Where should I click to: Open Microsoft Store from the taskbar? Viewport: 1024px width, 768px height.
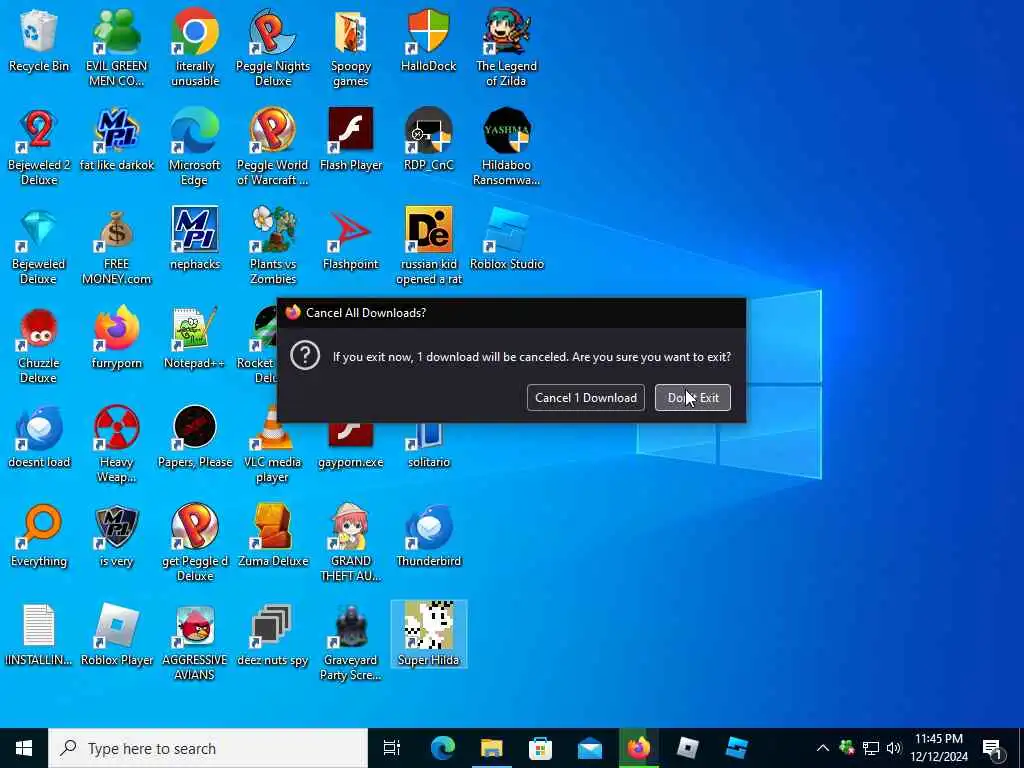(x=540, y=748)
